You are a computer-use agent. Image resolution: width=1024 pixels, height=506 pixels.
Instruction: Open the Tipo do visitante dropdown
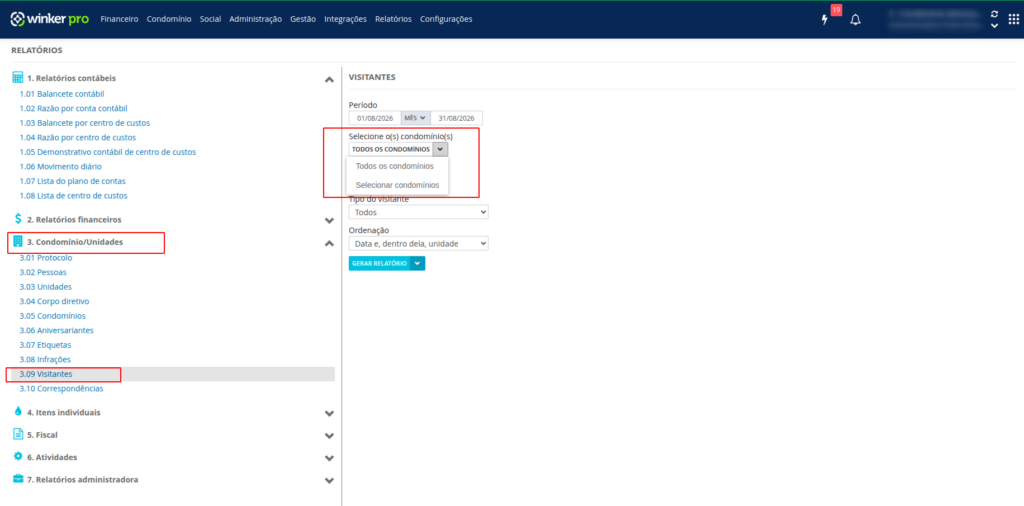[419, 212]
